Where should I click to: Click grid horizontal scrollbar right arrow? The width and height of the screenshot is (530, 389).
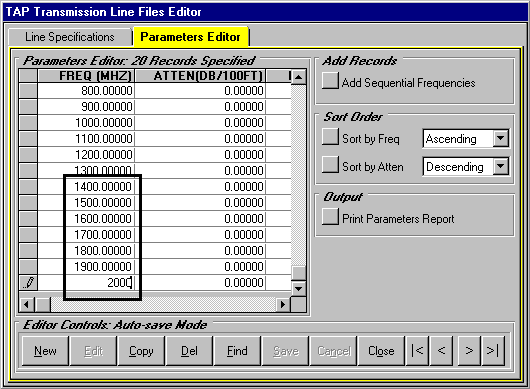click(x=283, y=305)
